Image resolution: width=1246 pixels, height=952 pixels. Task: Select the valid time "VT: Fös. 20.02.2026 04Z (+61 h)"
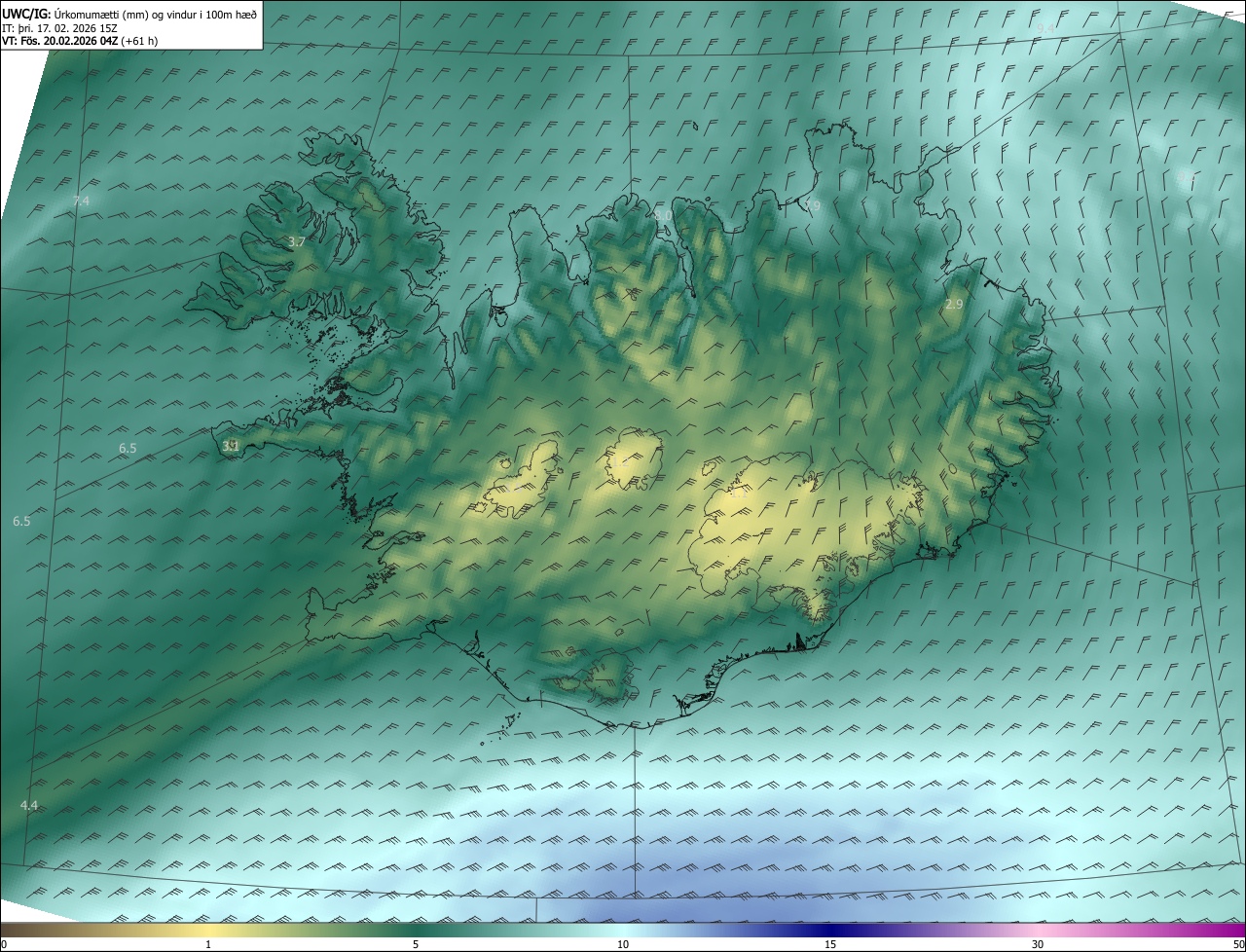point(80,41)
